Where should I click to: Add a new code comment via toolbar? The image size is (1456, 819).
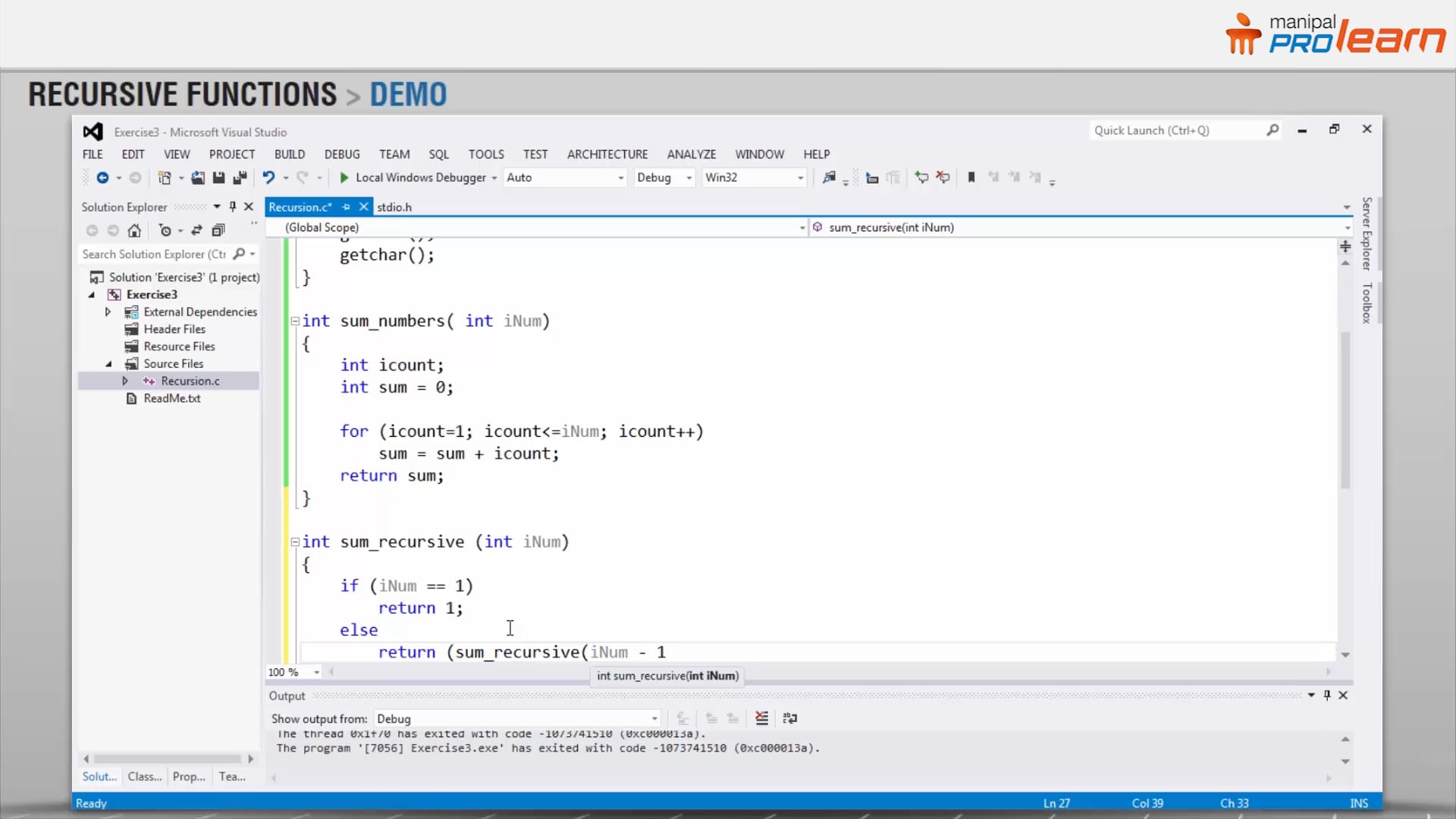coord(921,177)
